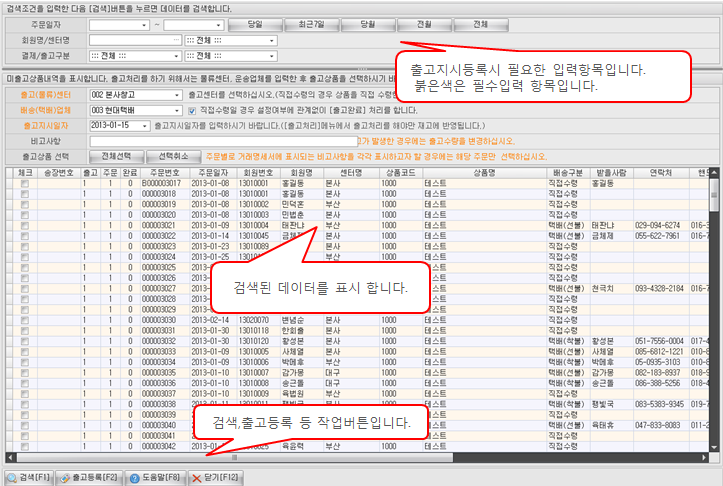Check the row for order 00003020
The height and width of the screenshot is (486, 723).
click(x=25, y=215)
